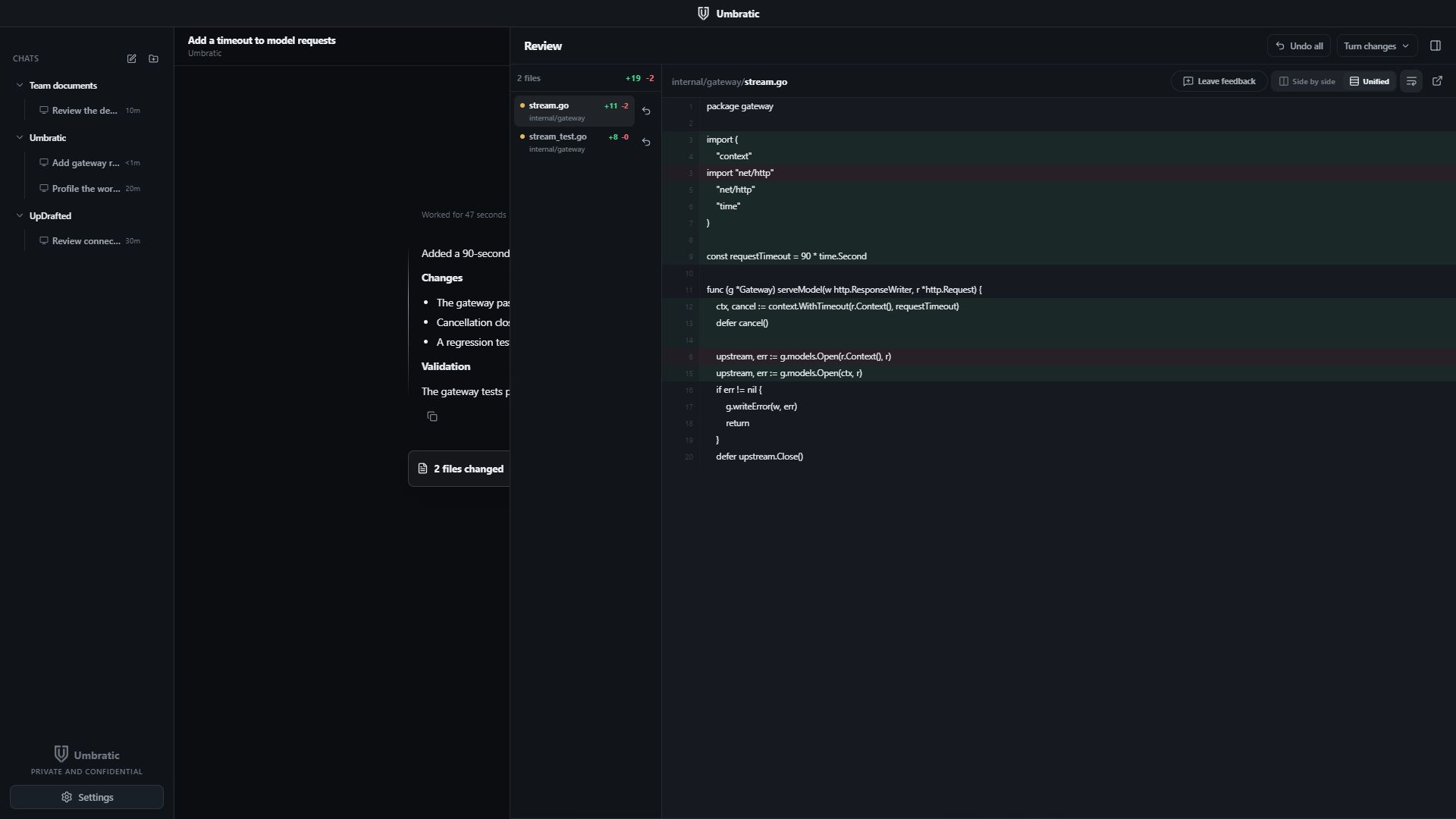Create a new folder in Chats
1456x819 pixels.
[154, 58]
